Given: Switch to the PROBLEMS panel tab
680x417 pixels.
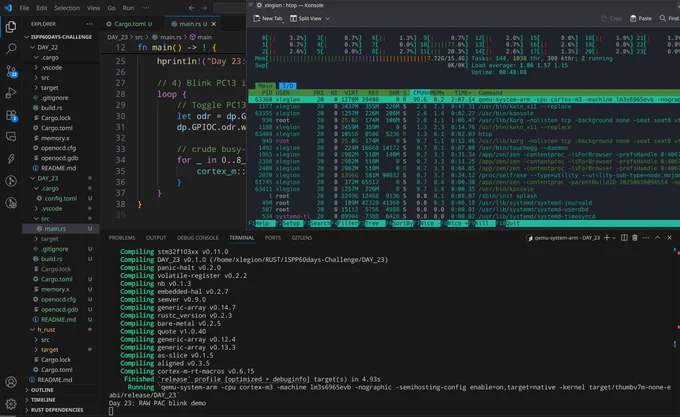Looking at the screenshot, I should [122, 238].
